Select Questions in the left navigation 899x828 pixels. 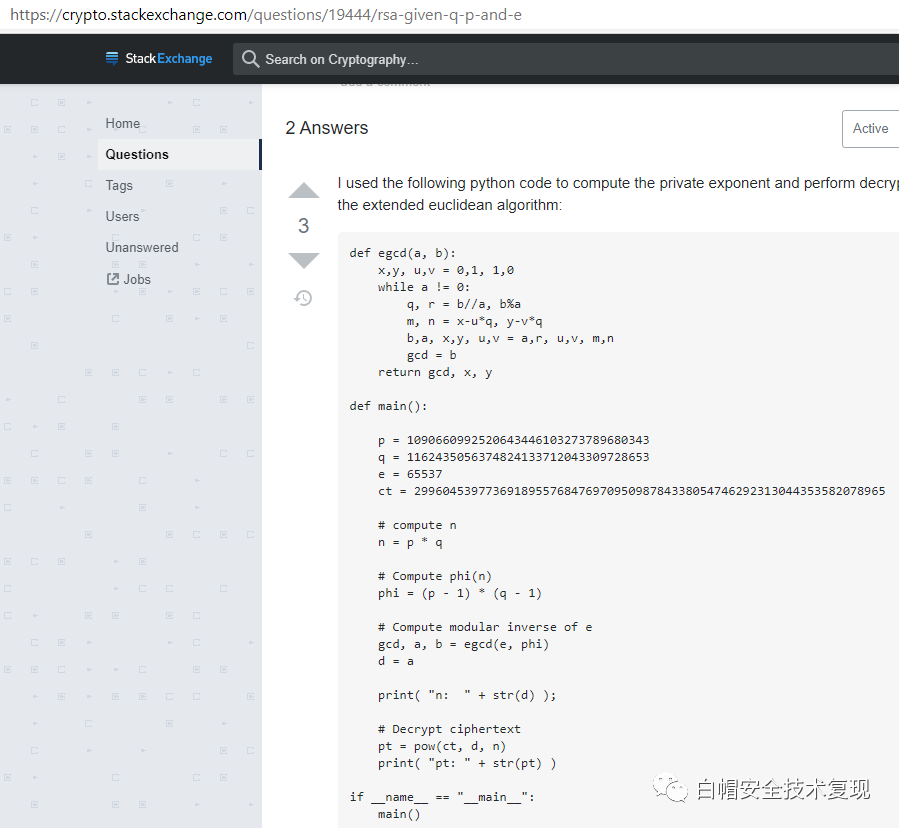[137, 154]
